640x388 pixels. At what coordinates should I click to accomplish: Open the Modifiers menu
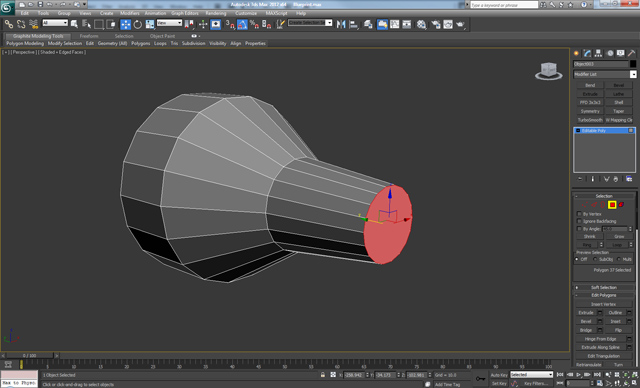(x=130, y=13)
